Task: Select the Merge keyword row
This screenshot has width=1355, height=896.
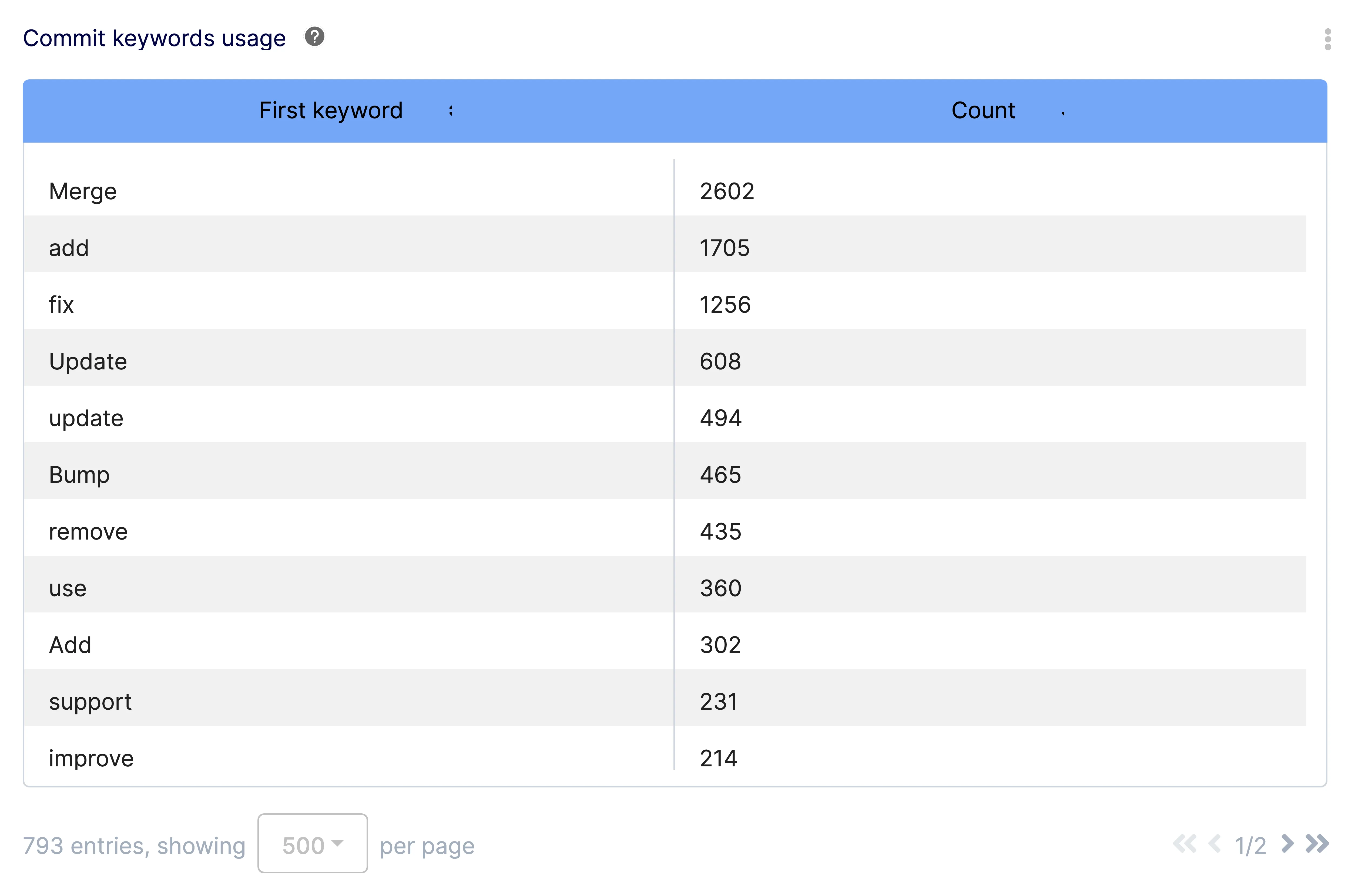Action: click(x=82, y=191)
